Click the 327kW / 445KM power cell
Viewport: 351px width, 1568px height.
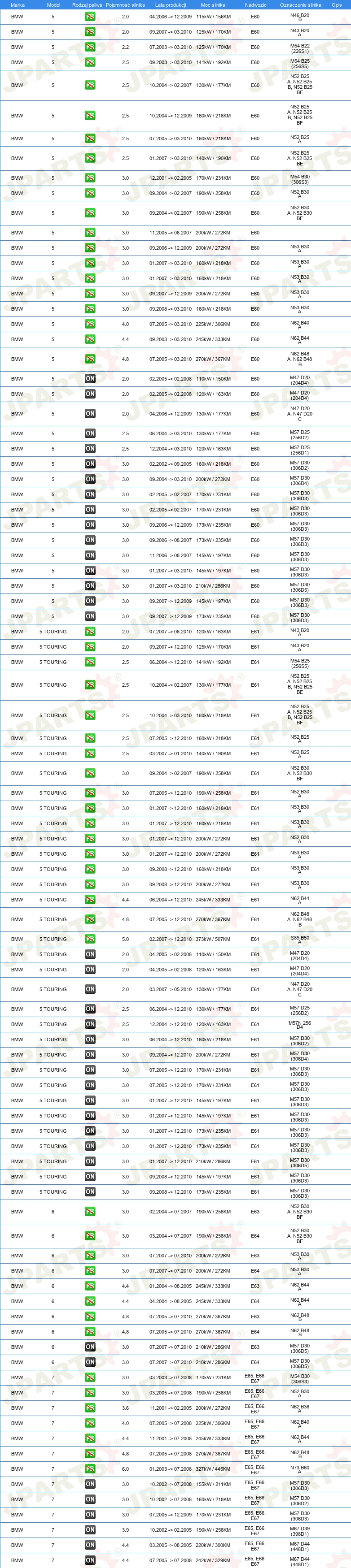pyautogui.click(x=213, y=1468)
